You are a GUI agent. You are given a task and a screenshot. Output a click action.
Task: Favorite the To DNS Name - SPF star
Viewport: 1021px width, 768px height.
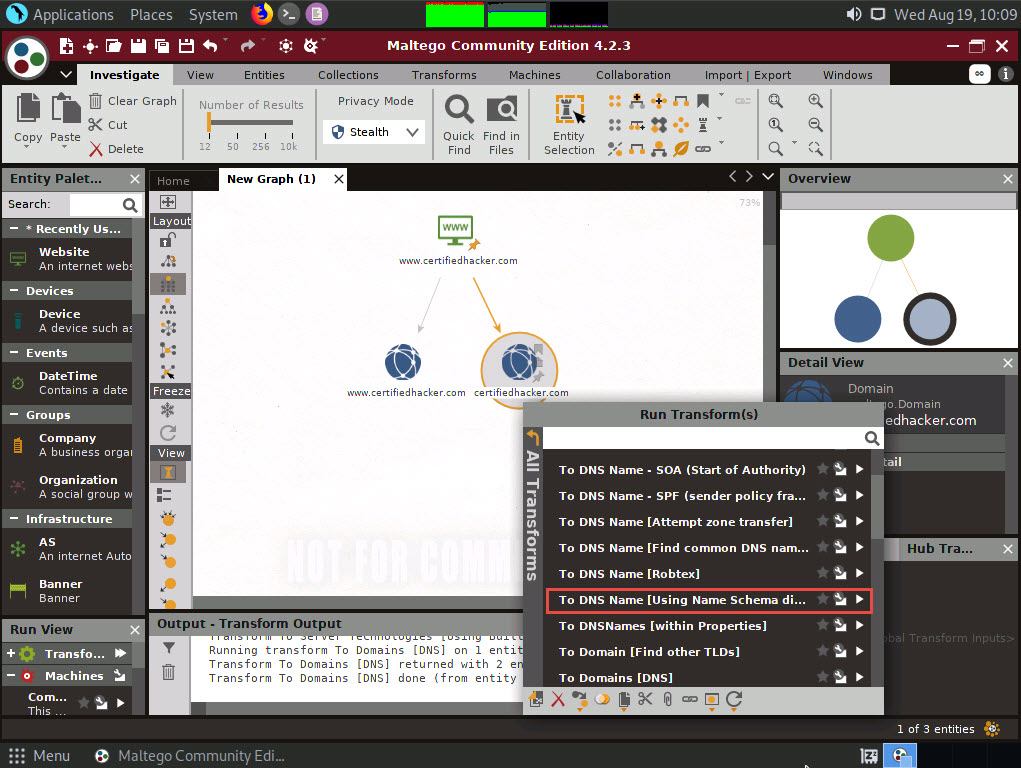[822, 495]
